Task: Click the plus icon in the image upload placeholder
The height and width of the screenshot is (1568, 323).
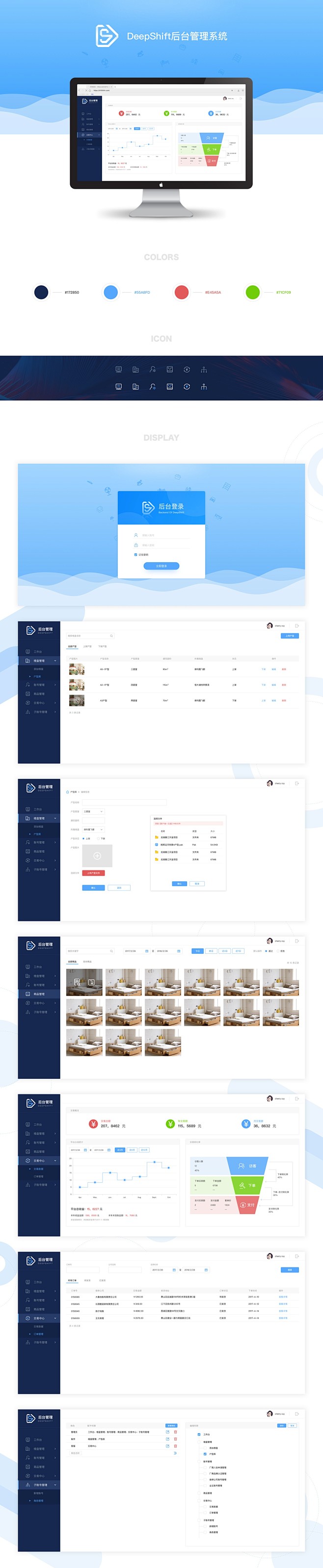Action: click(97, 856)
